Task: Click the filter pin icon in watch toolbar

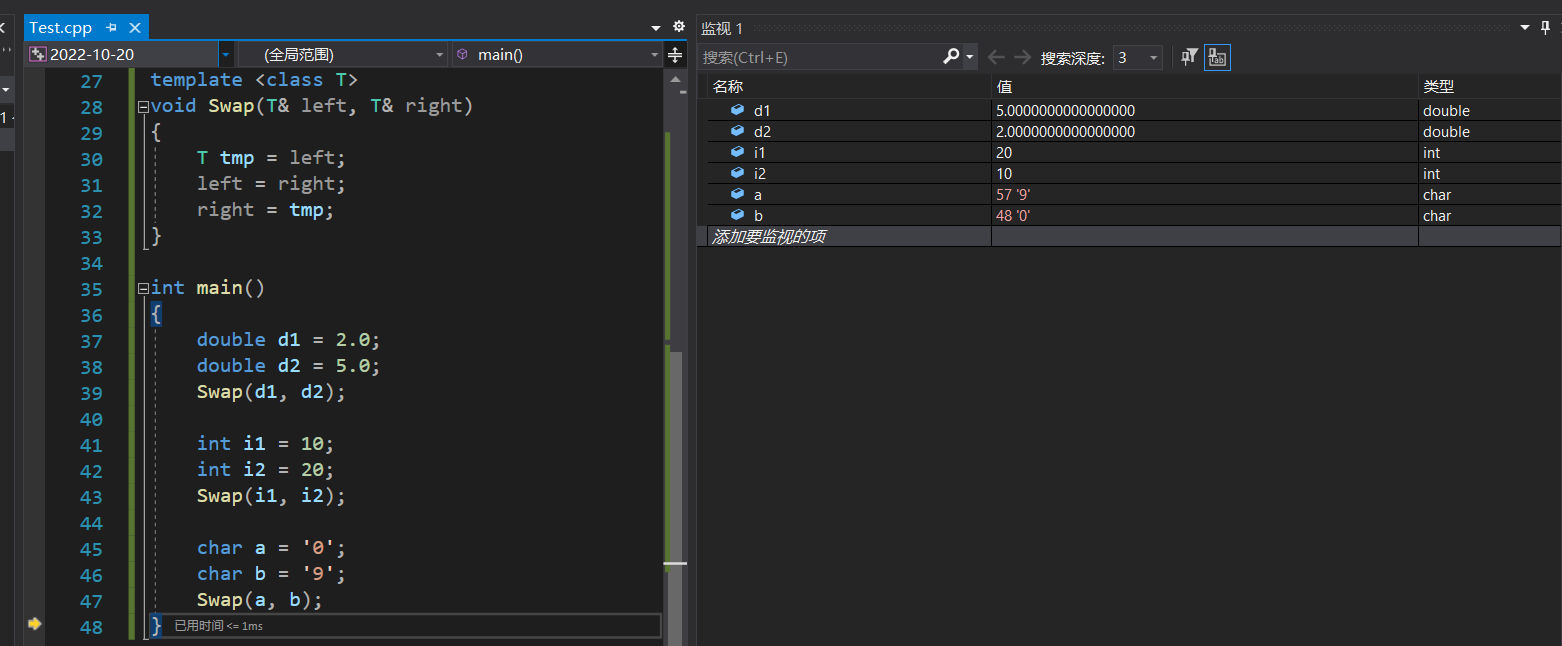Action: tap(1189, 57)
